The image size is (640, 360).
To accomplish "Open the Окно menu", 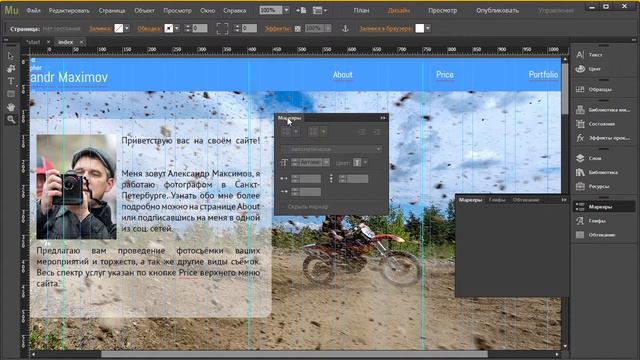I will [207, 11].
